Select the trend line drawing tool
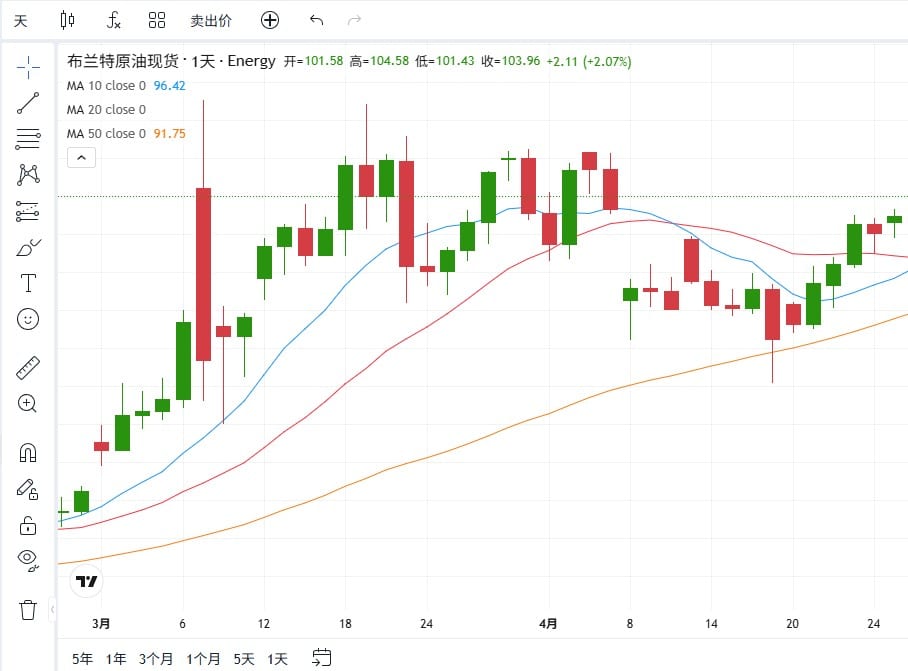Image resolution: width=908 pixels, height=671 pixels. tap(28, 102)
